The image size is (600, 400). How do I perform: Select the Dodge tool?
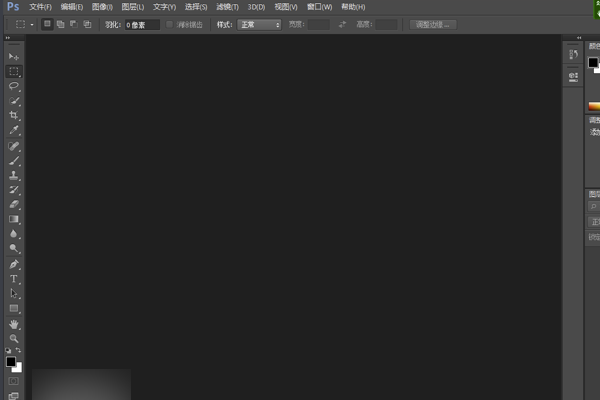[x=14, y=248]
